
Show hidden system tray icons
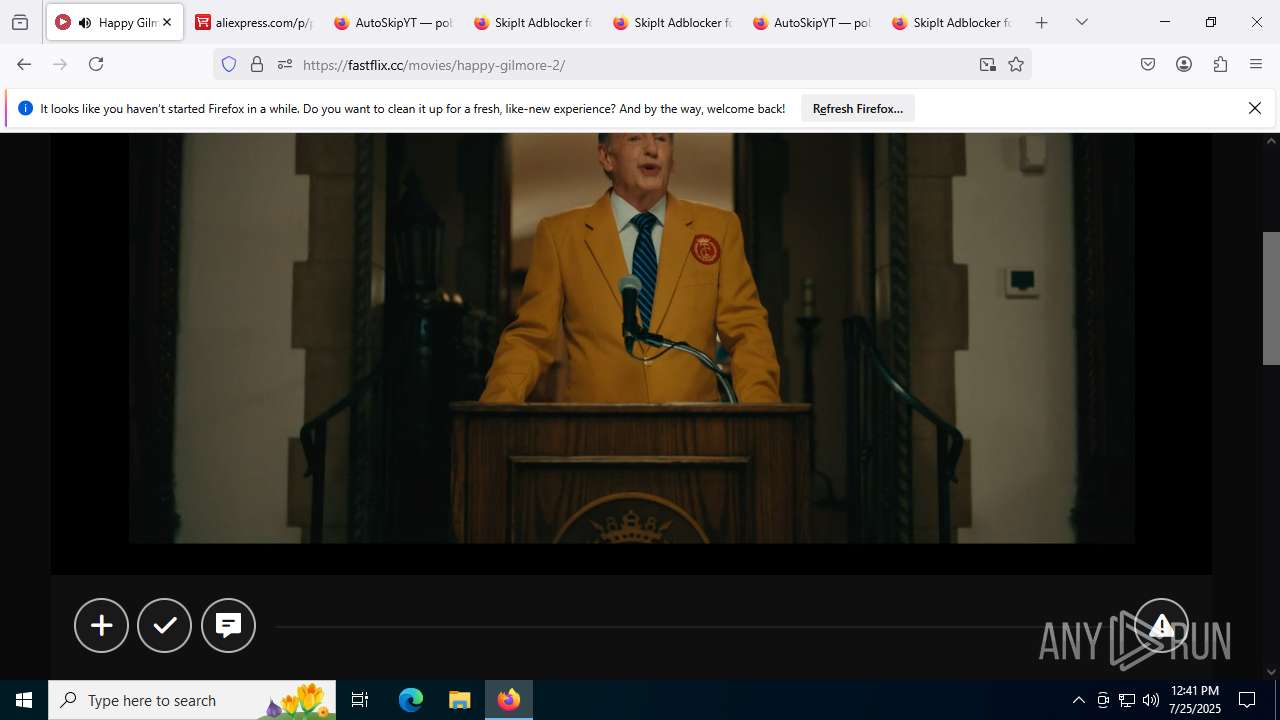(1078, 700)
